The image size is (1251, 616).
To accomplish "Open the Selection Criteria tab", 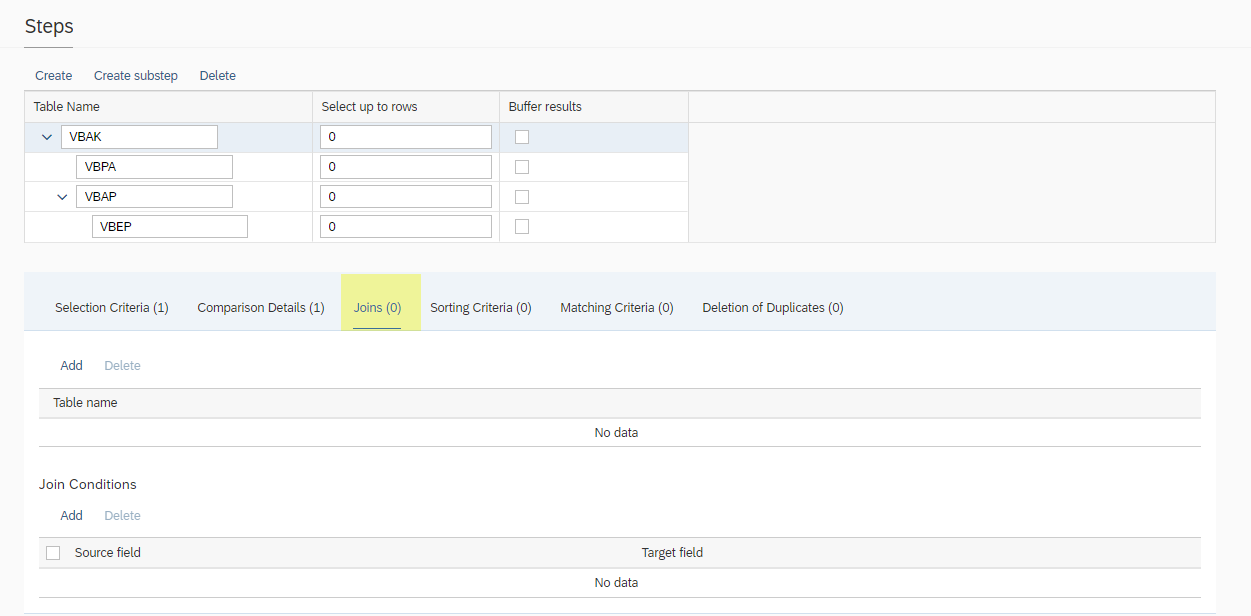I will [x=111, y=308].
